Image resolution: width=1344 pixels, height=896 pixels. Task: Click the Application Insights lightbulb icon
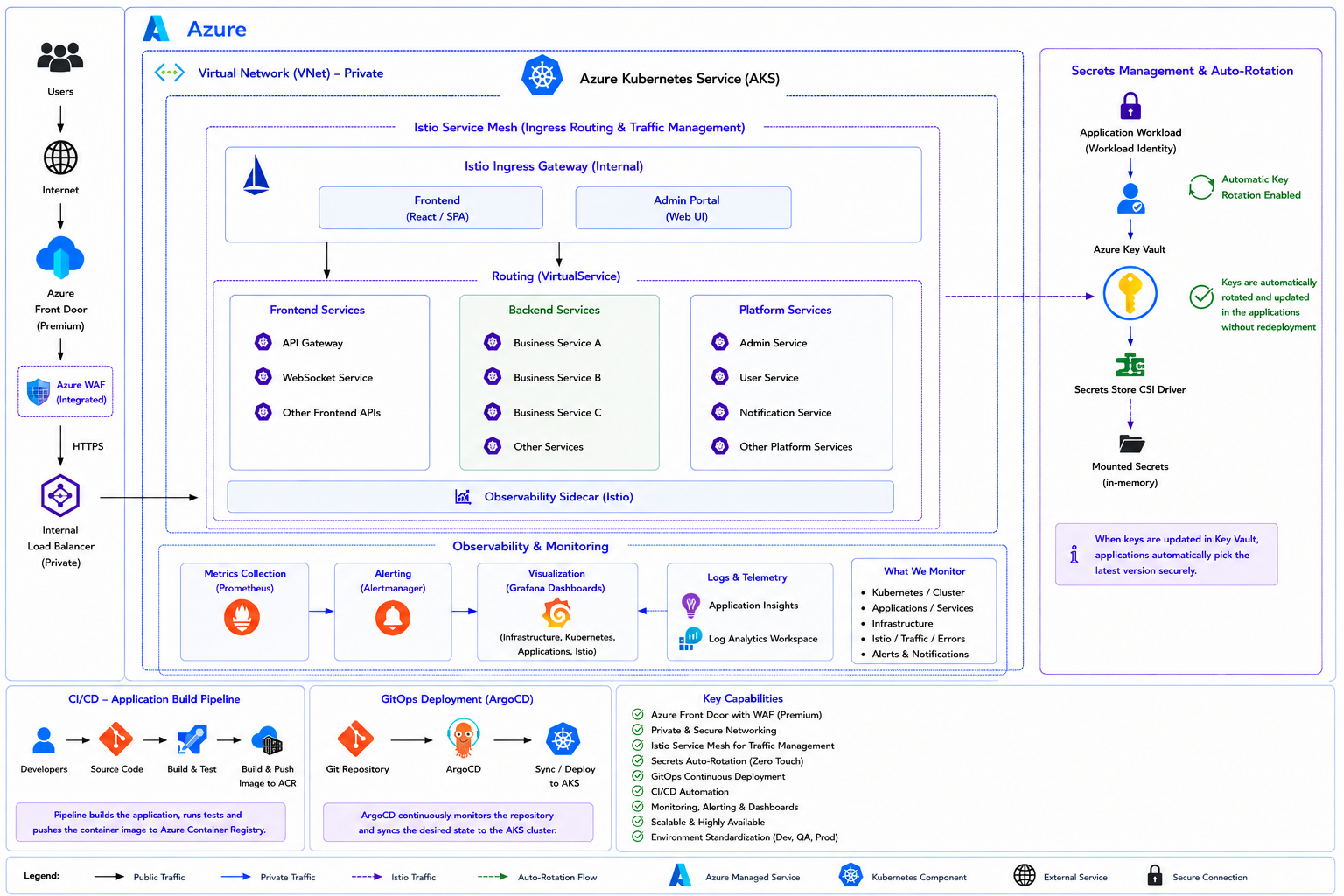(690, 605)
